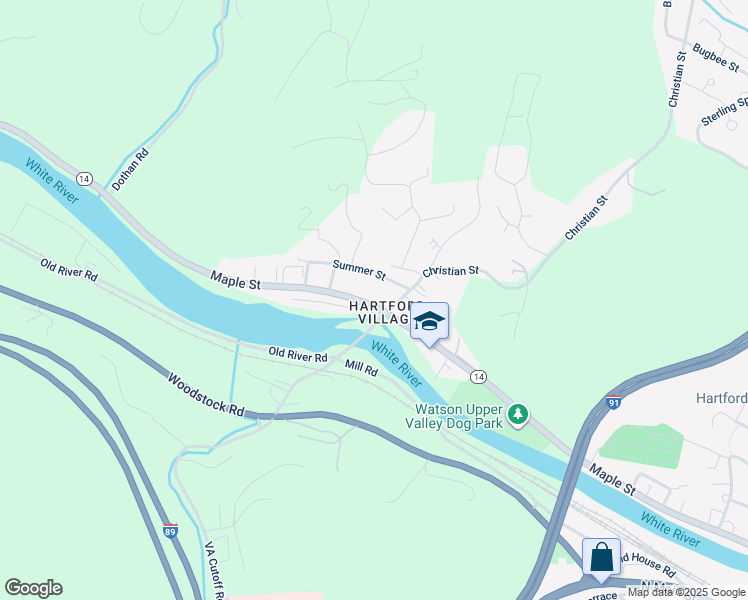Click the Route 14 shield near dog park

coord(478,377)
